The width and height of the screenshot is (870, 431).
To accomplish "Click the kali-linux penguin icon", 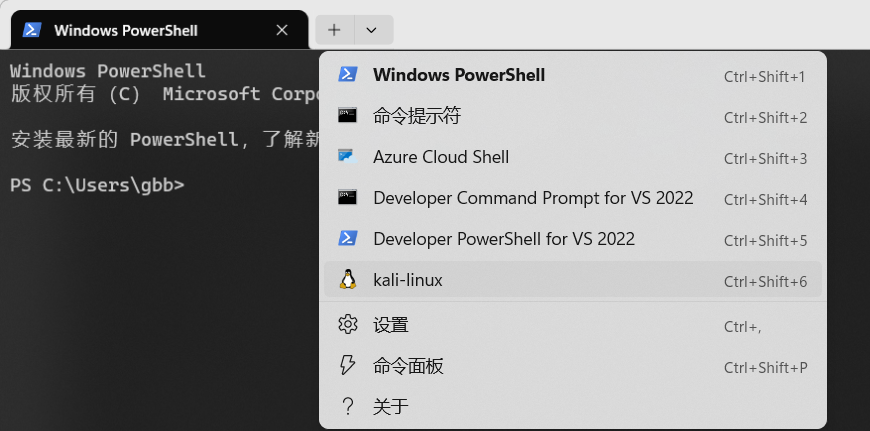I will tap(348, 280).
